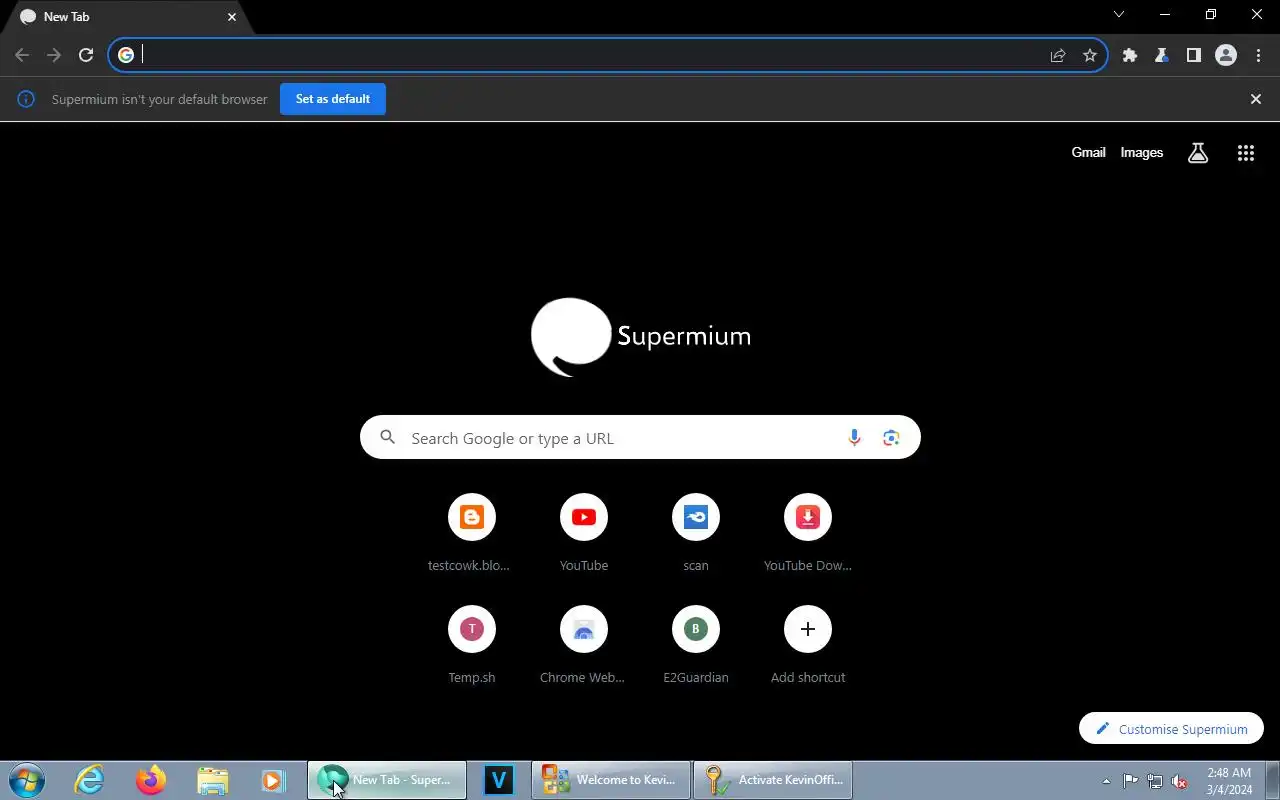Launch Firefox from the taskbar
Screen dimensions: 1280x800
click(x=151, y=780)
